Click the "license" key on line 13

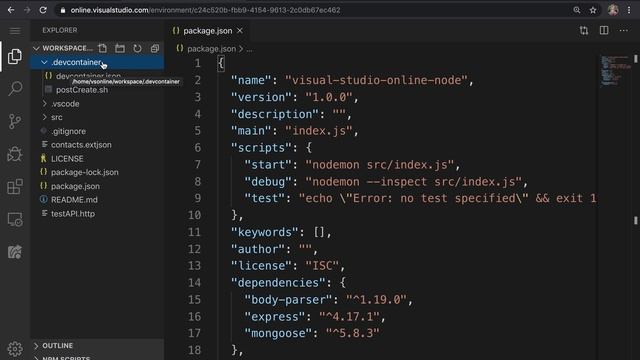pyautogui.click(x=262, y=266)
